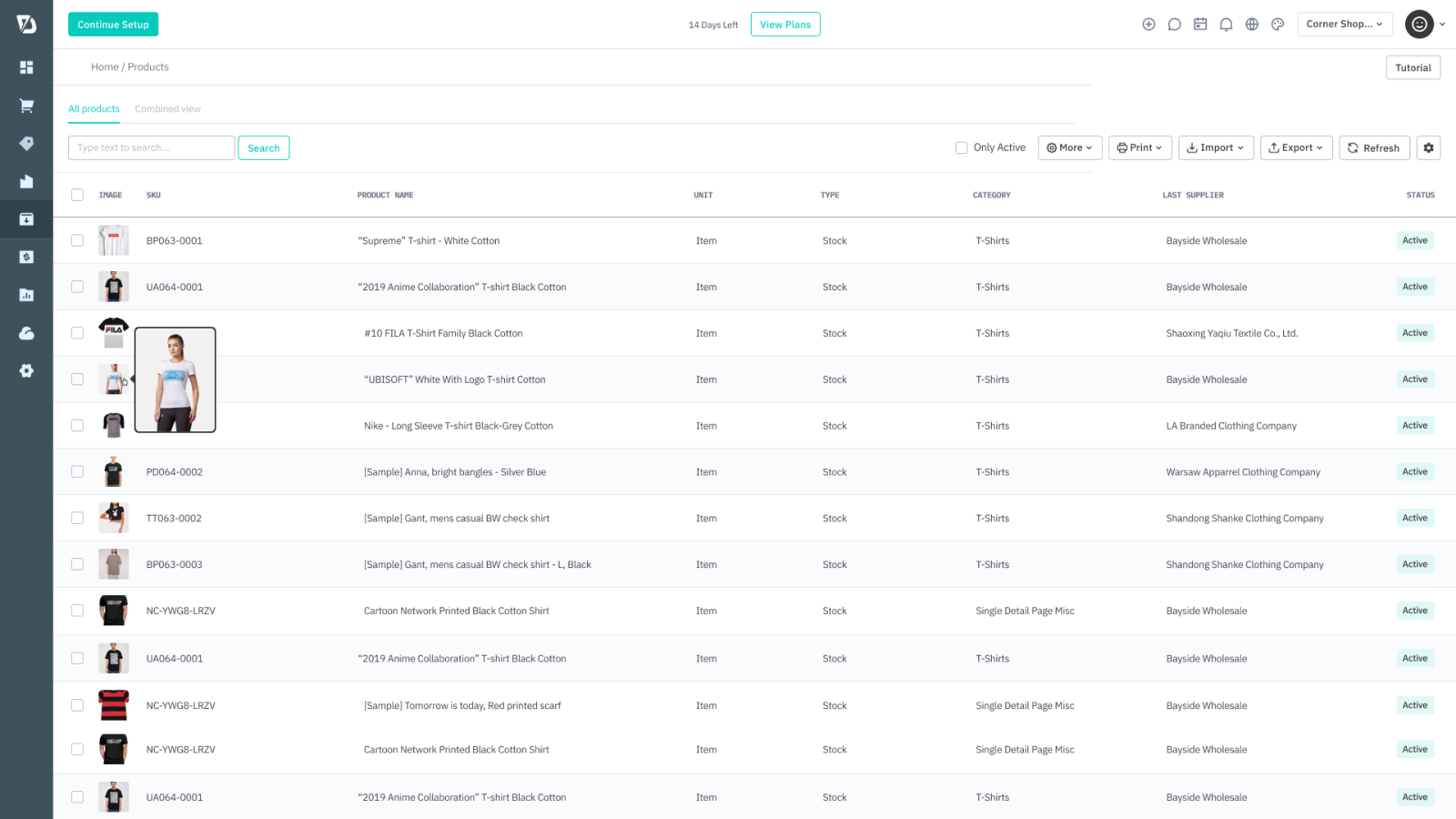Expand the More dropdown
This screenshot has width=1456, height=819.
coord(1070,147)
